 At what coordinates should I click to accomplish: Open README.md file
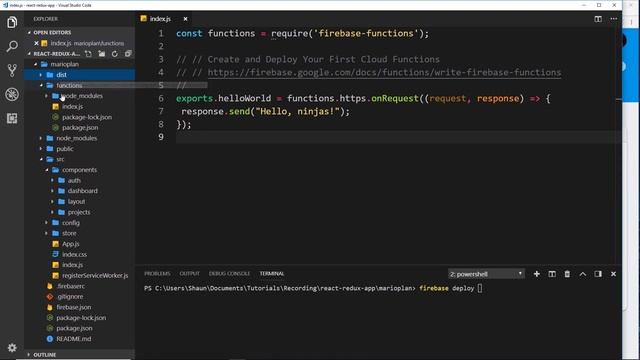tap(74, 339)
